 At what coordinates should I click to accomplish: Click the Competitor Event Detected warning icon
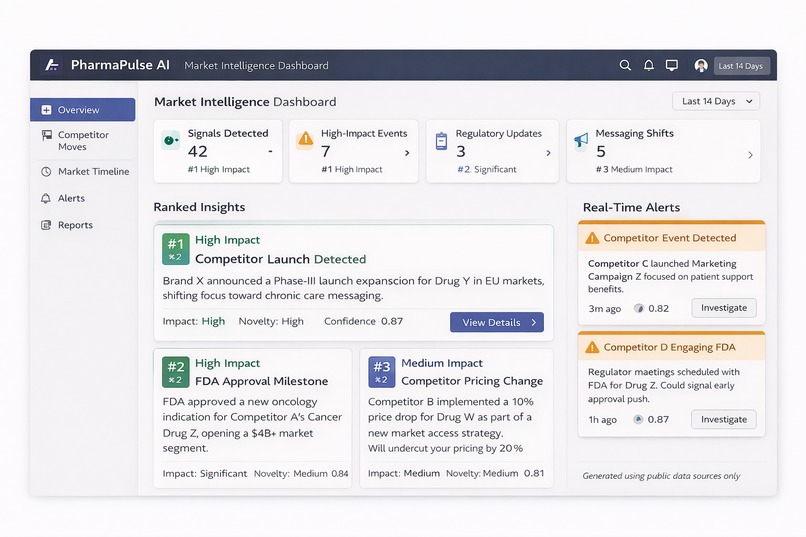[592, 238]
